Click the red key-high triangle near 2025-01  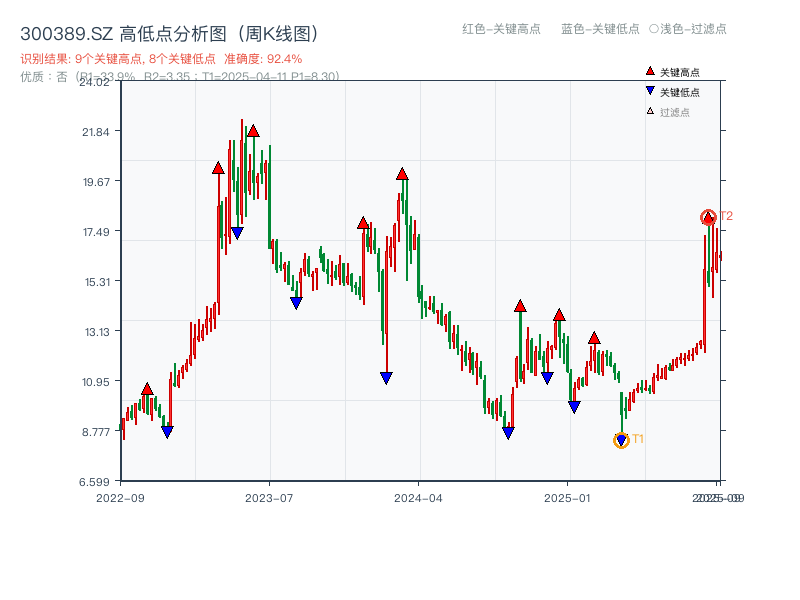[559, 313]
